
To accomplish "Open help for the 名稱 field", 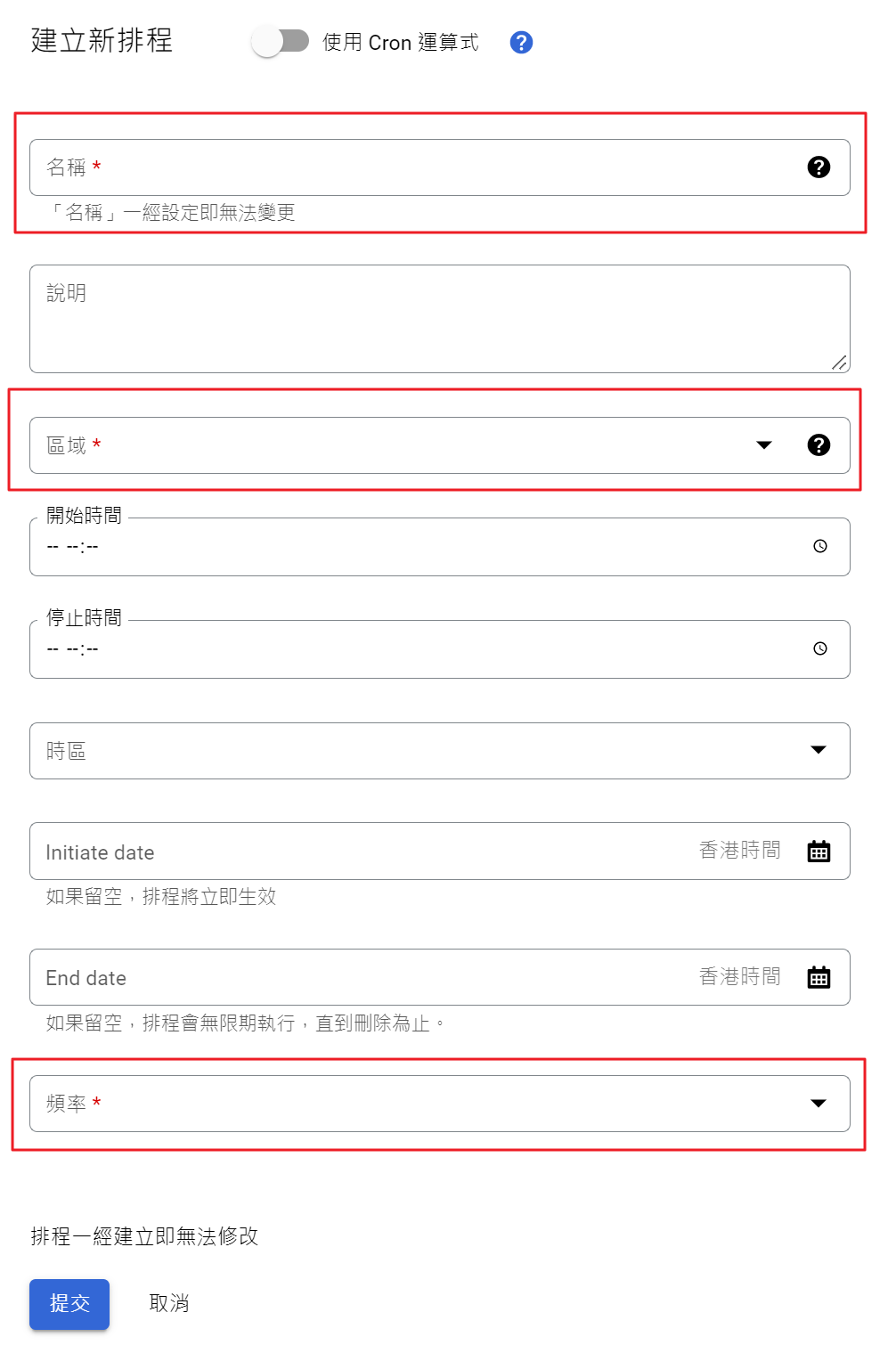I will [x=819, y=167].
